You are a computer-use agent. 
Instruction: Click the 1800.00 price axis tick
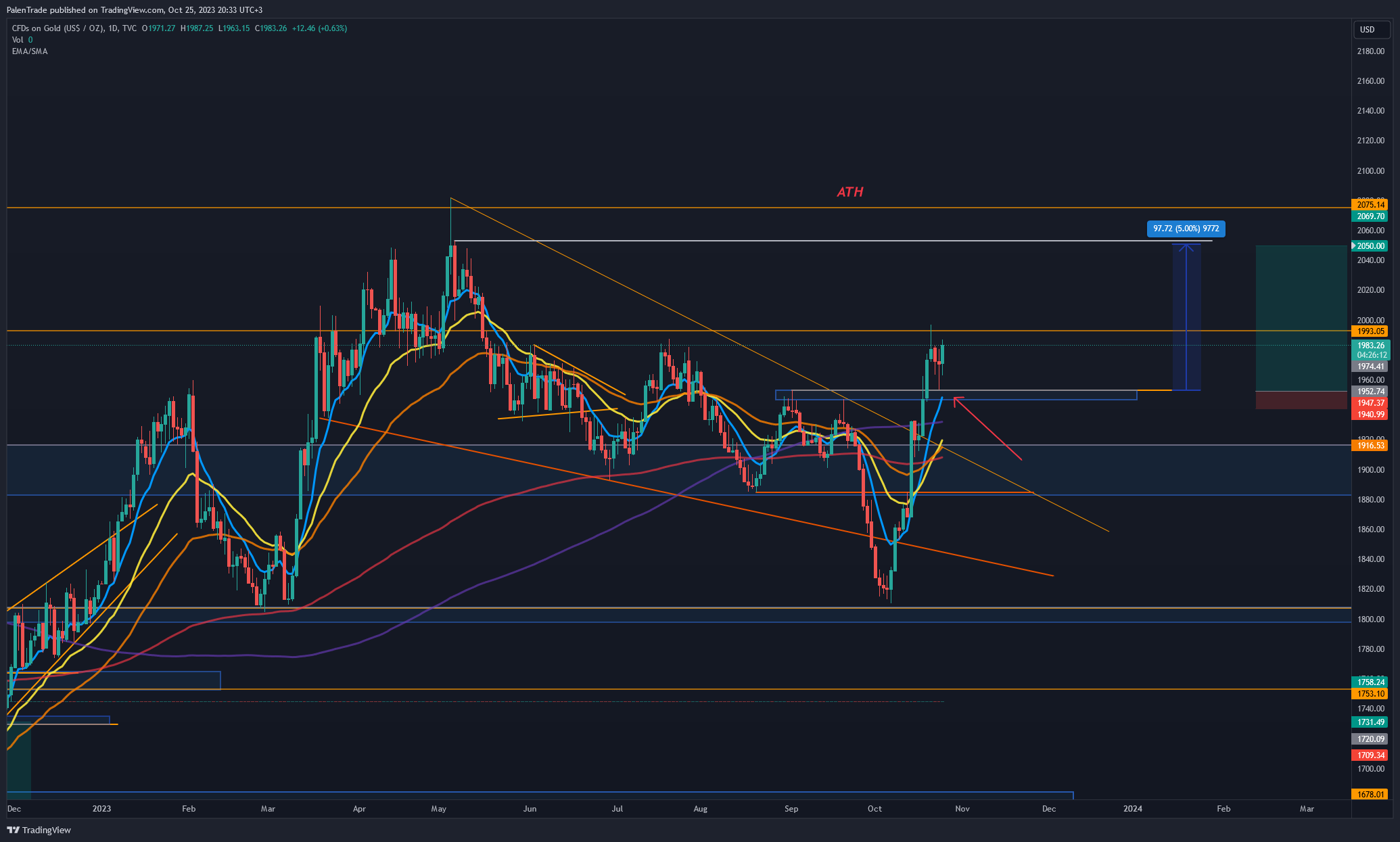(x=1370, y=619)
